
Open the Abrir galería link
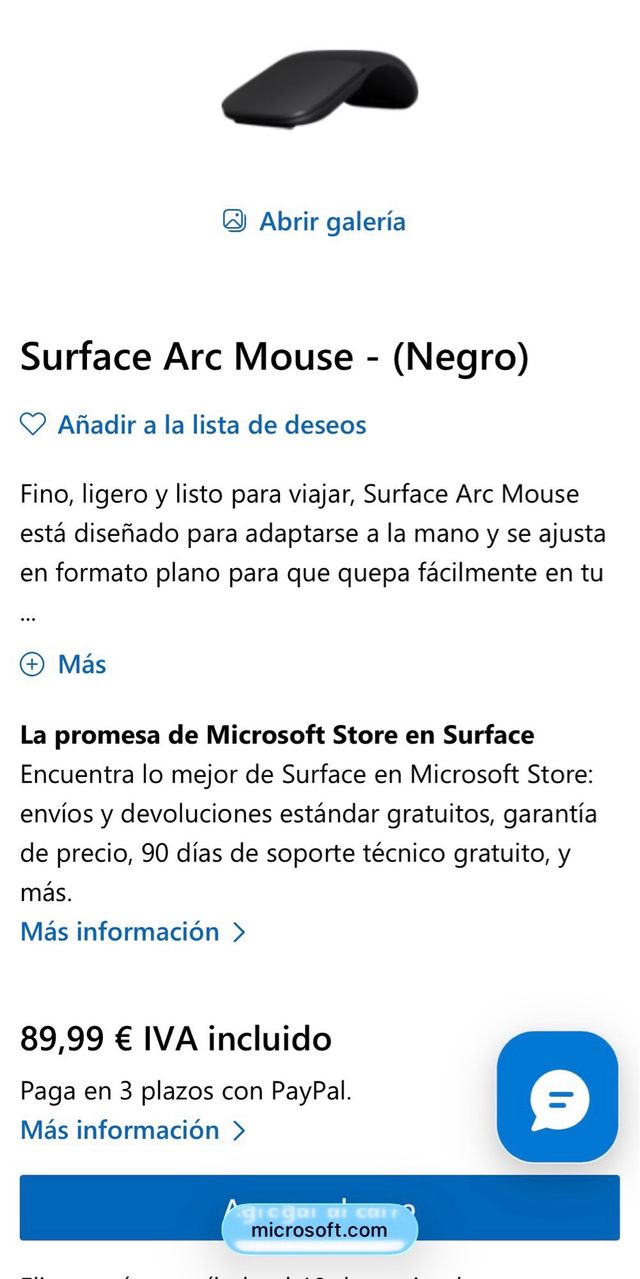(x=330, y=221)
